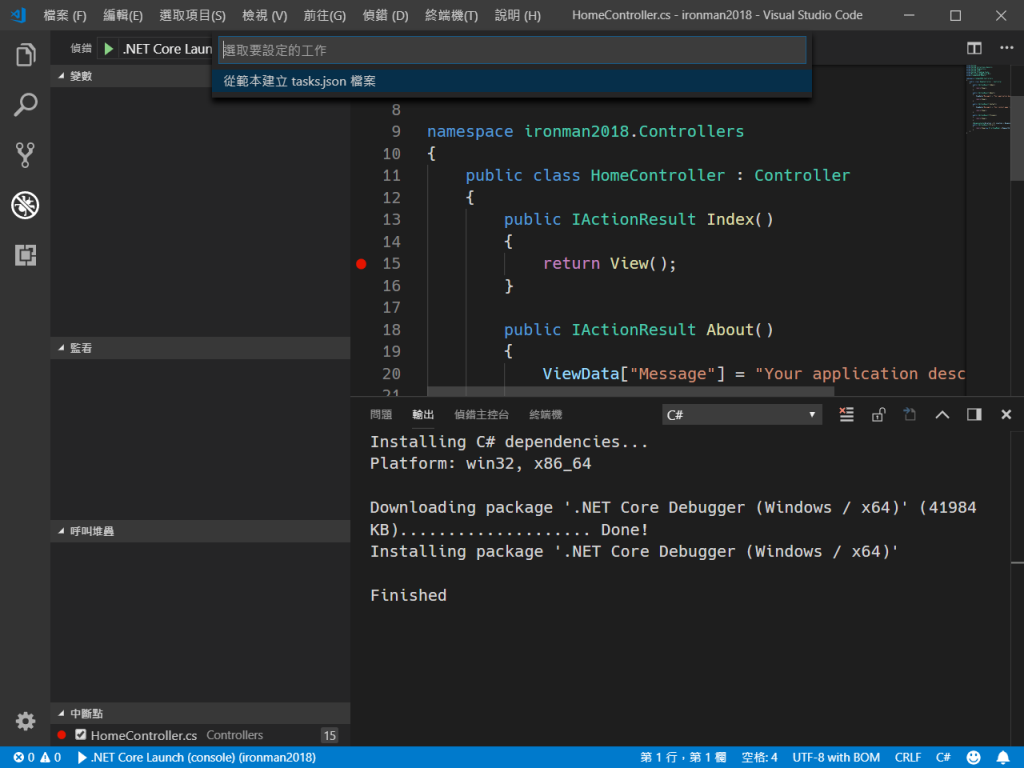The image size is (1024, 768).
Task: Open the Extensions view icon
Action: (25, 255)
